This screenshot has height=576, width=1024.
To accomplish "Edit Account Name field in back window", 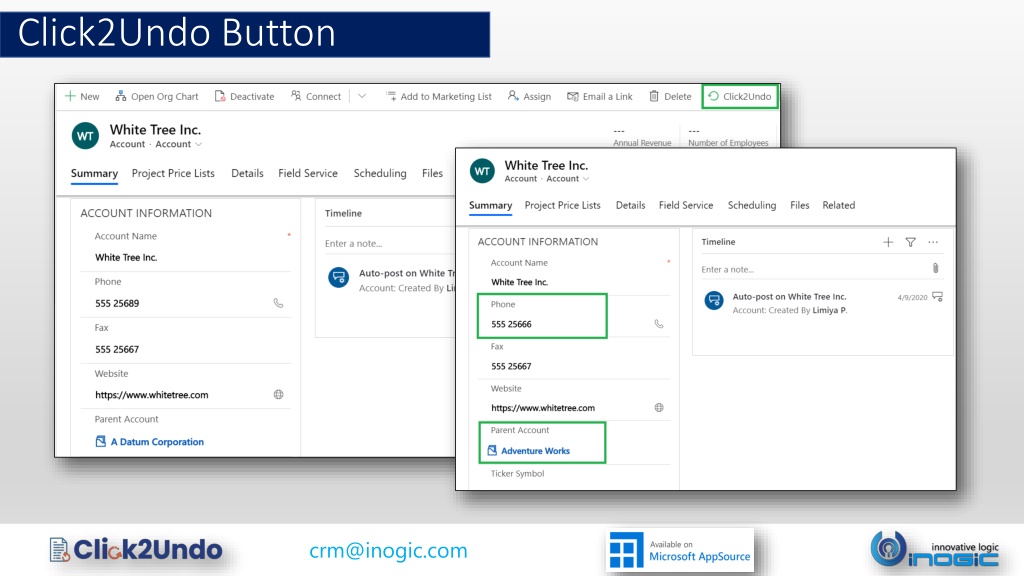I will [185, 257].
